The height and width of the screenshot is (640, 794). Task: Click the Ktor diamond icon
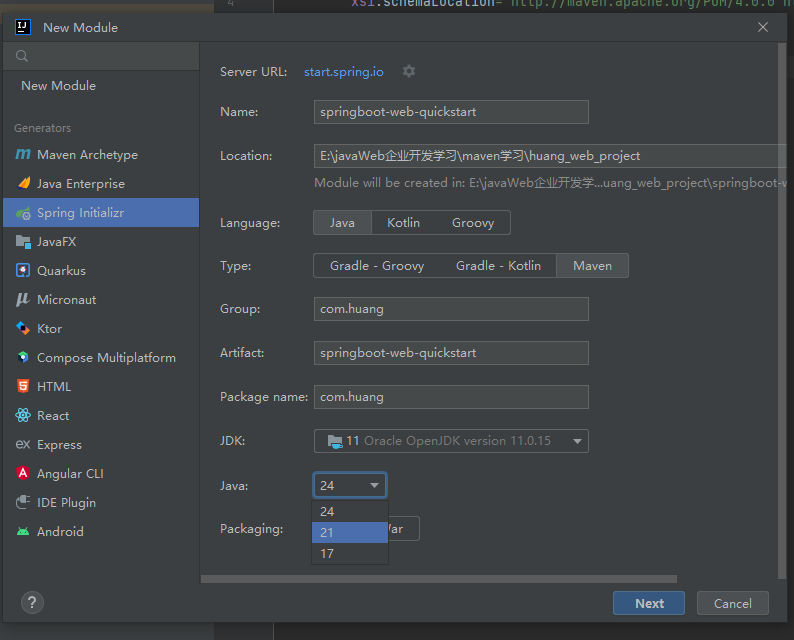click(x=23, y=328)
